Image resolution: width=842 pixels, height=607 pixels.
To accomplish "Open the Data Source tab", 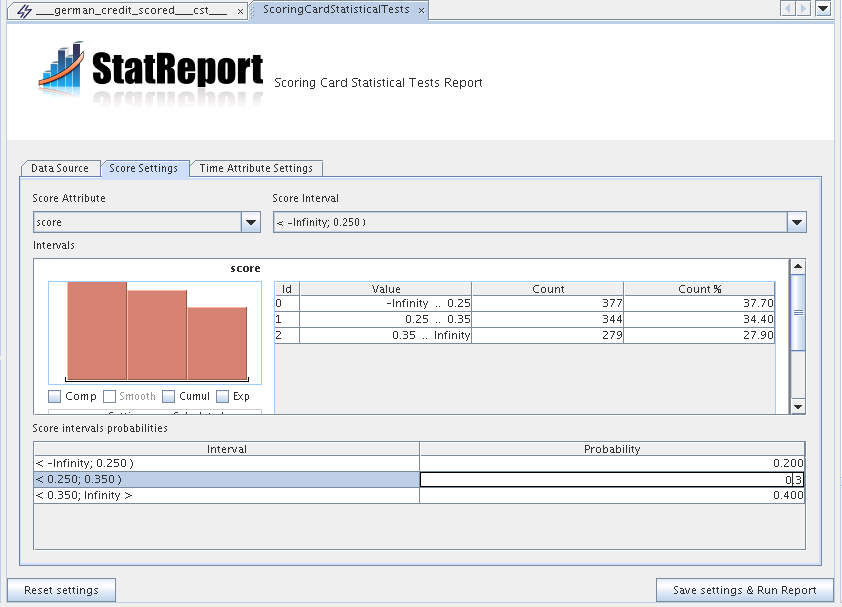I will point(60,168).
